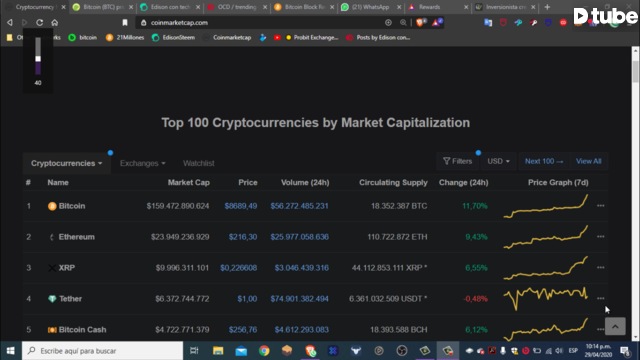640x360 pixels.
Task: Open more options for the Tether row
Action: (x=600, y=298)
